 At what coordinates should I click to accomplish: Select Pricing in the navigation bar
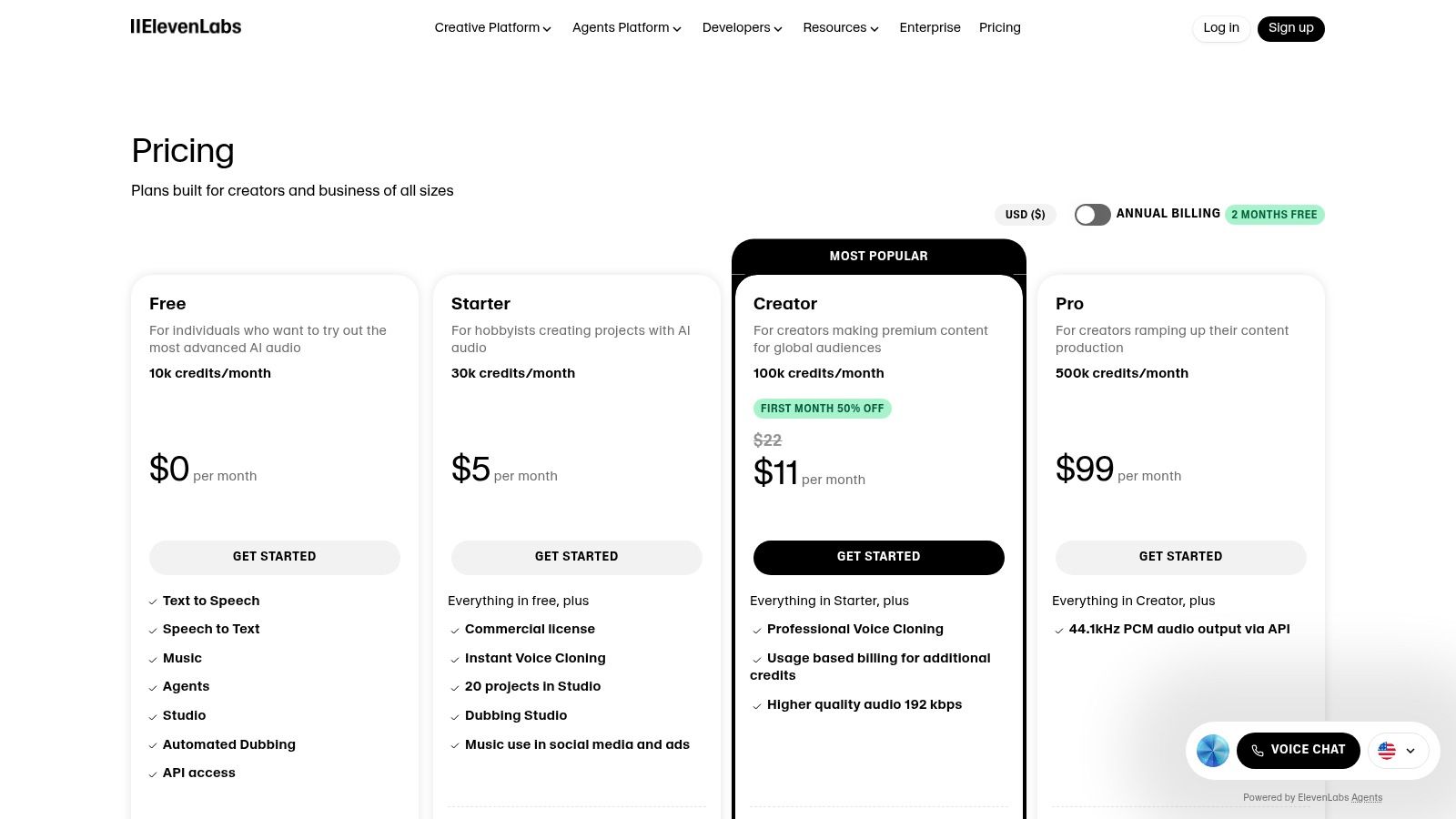click(x=999, y=28)
